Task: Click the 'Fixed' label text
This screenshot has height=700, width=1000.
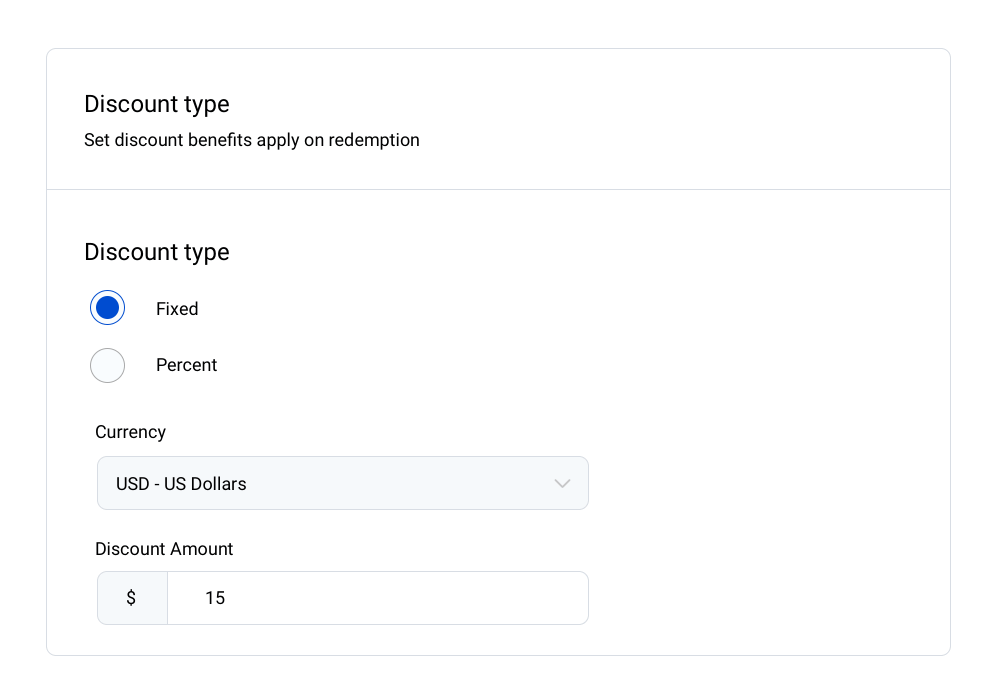Action: 177,309
